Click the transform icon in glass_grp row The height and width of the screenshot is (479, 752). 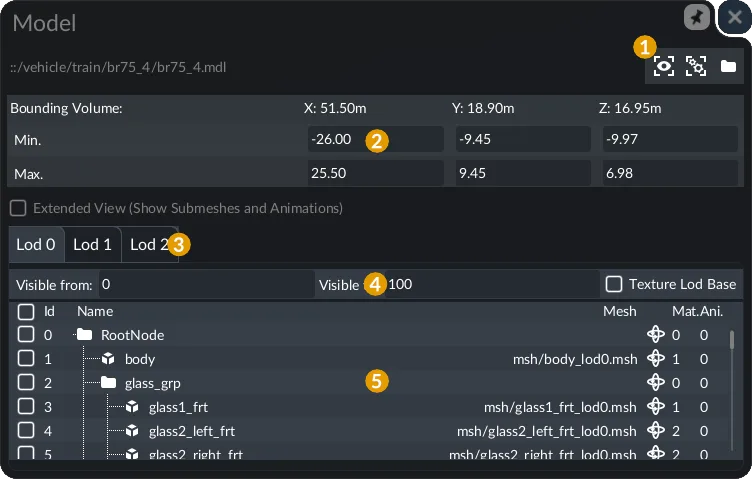(656, 382)
